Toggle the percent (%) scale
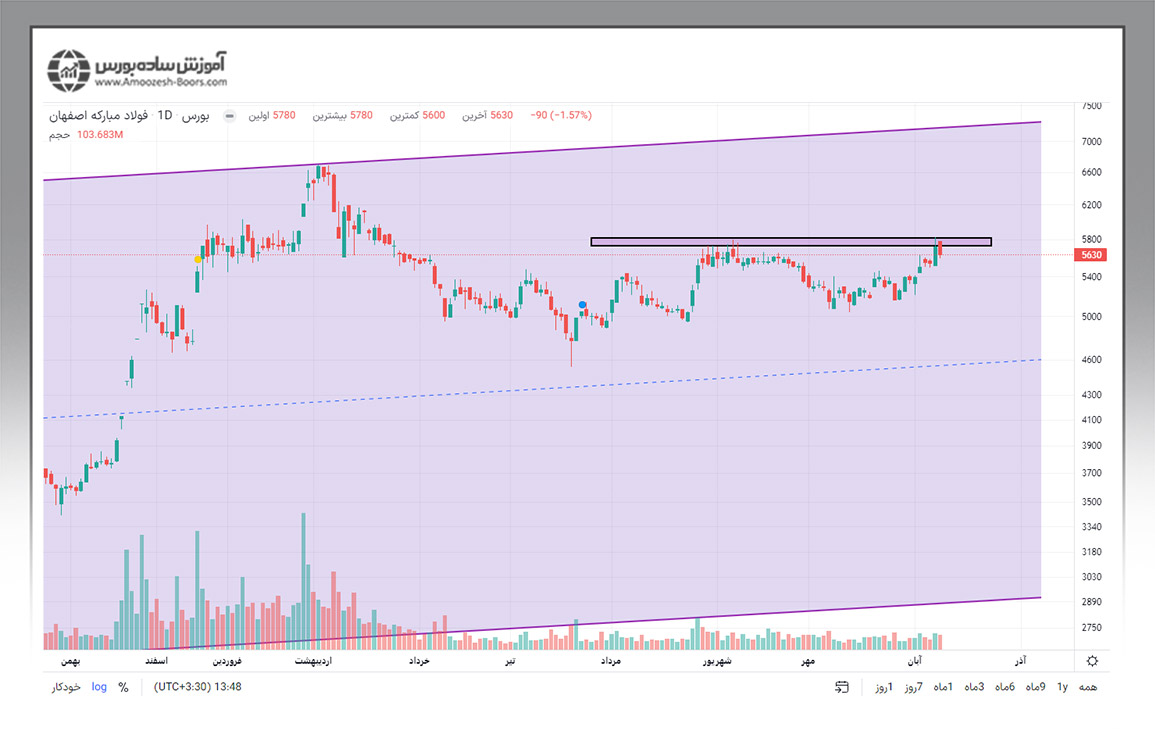1155x742 pixels. tap(124, 687)
